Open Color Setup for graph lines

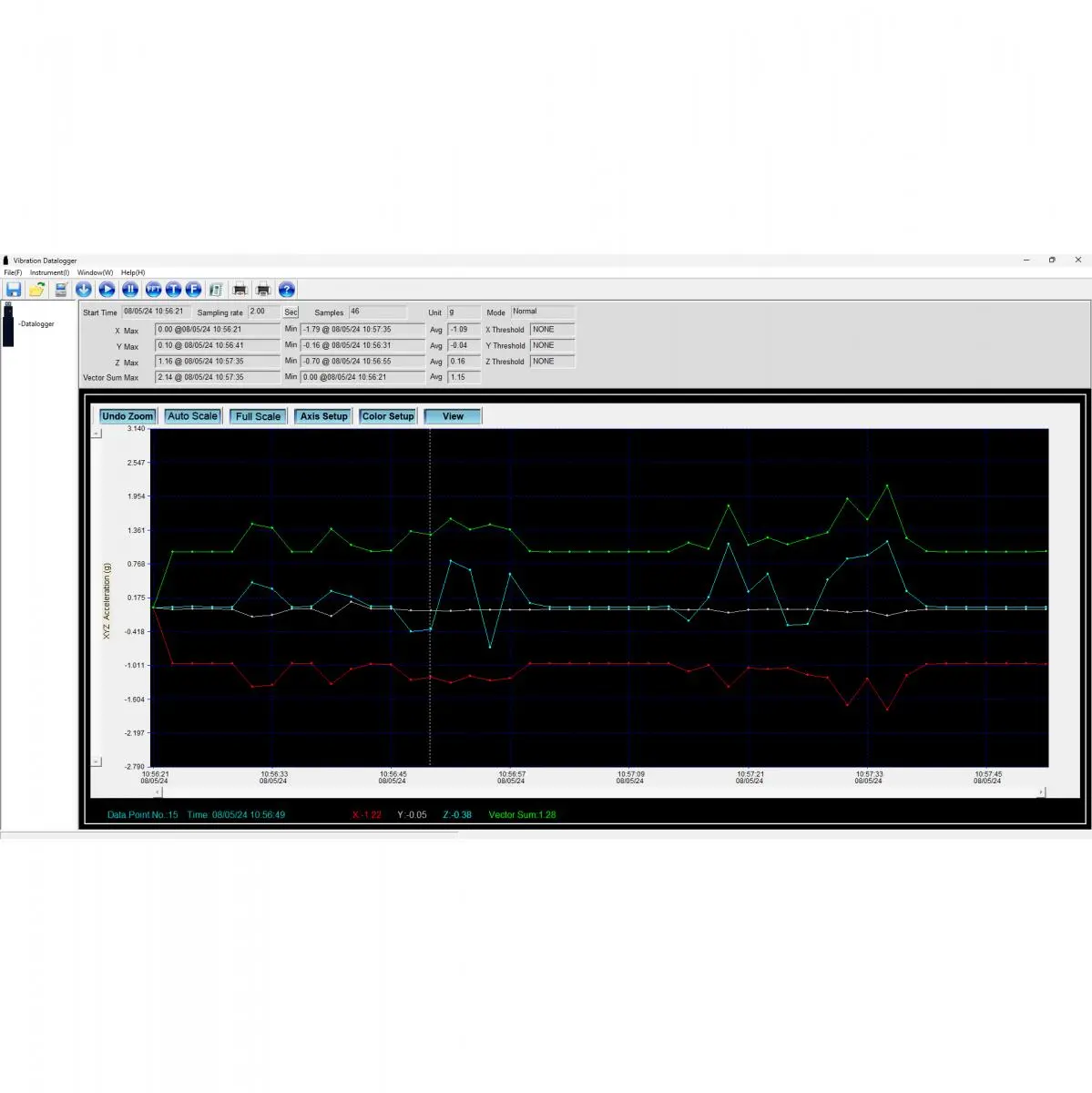click(388, 416)
